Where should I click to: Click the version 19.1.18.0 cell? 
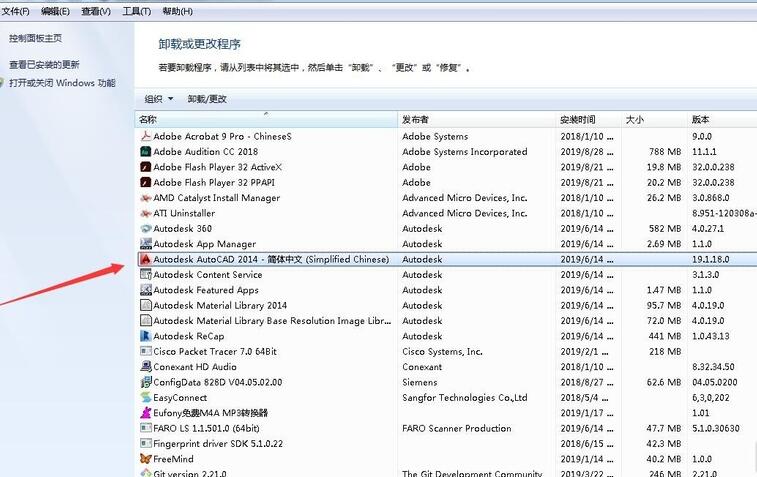[711, 259]
